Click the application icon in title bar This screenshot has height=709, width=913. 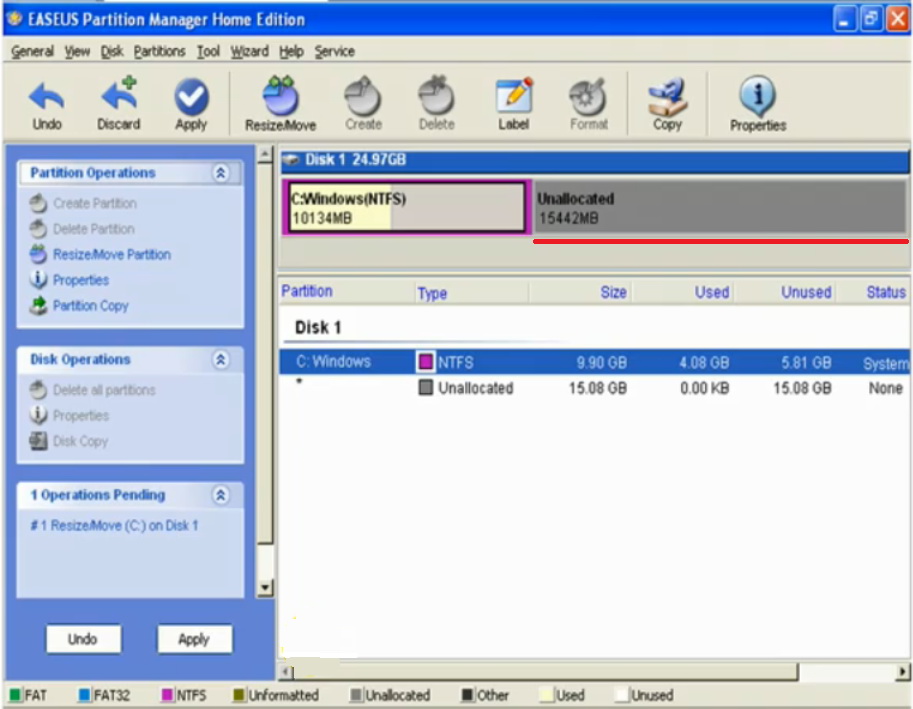[15, 19]
